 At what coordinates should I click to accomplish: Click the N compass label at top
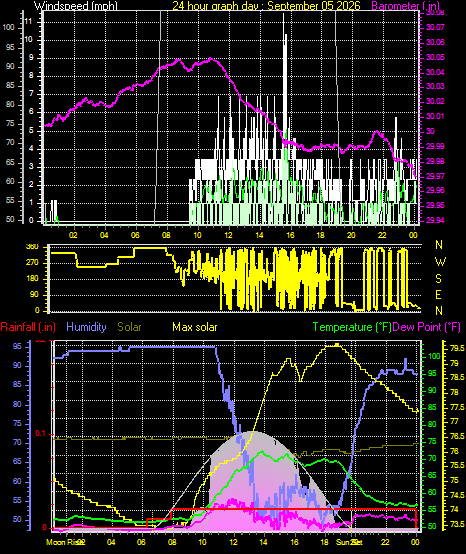point(439,244)
